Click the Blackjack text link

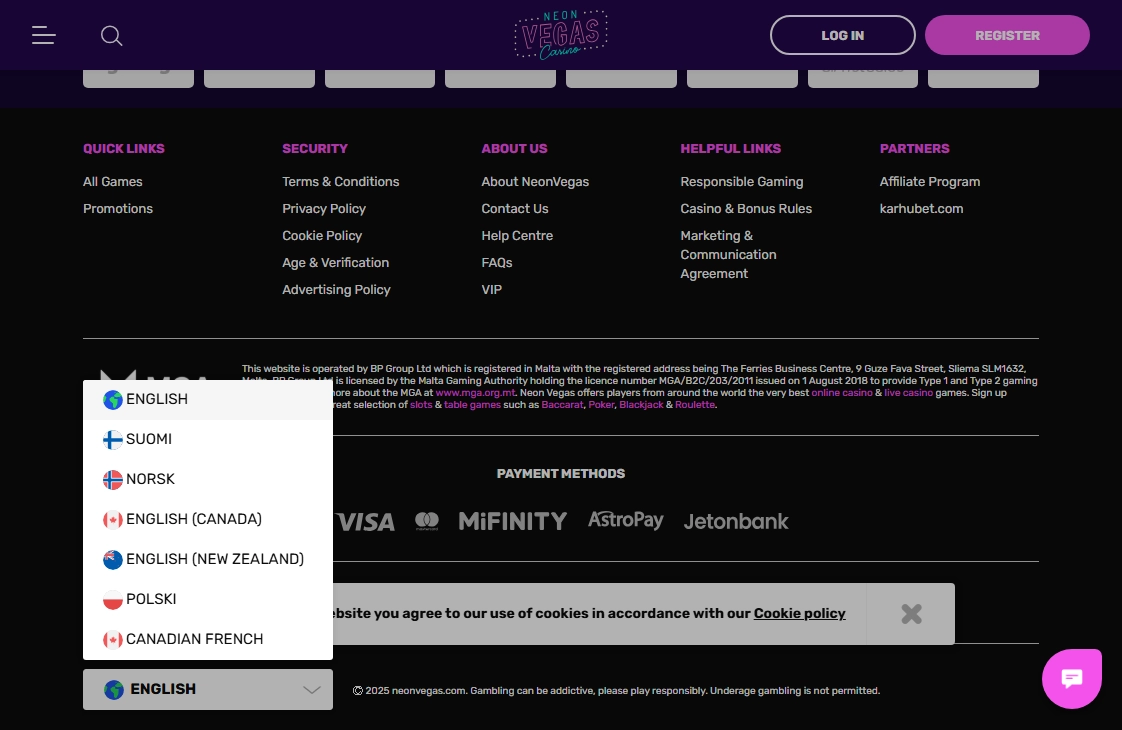tap(641, 405)
